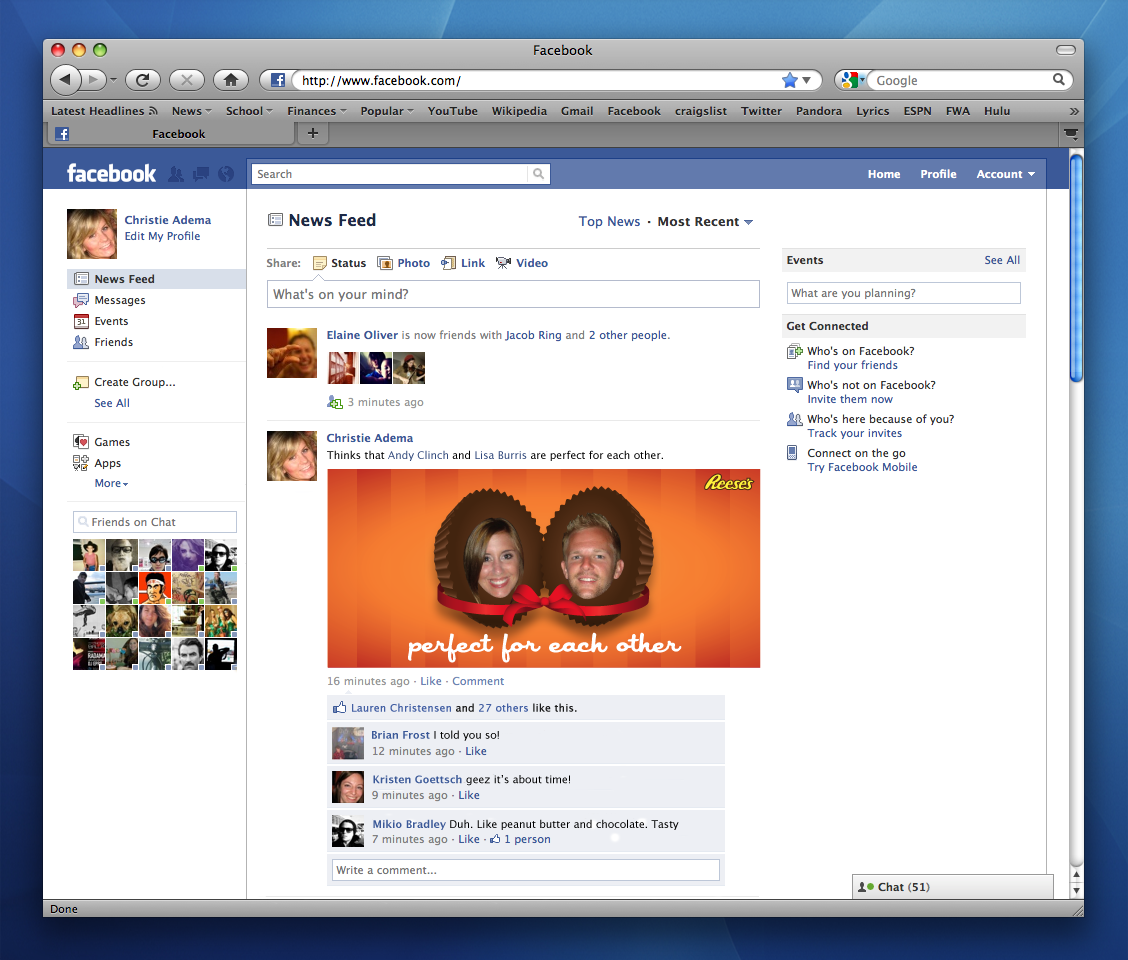Open Profile from the top navigation
The image size is (1128, 960).
click(x=938, y=173)
